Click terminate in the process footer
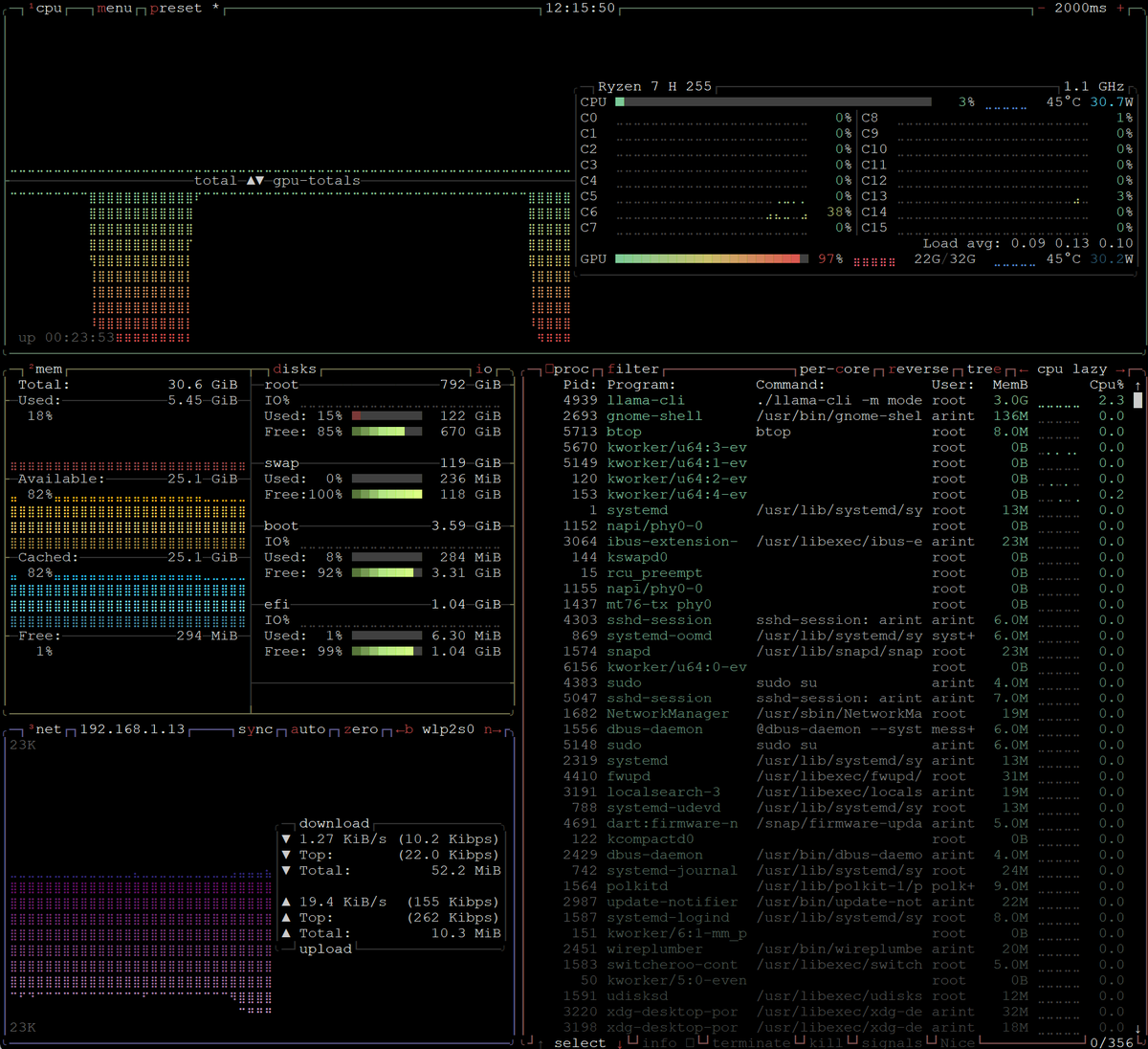This screenshot has height=1049, width=1148. click(x=752, y=1043)
